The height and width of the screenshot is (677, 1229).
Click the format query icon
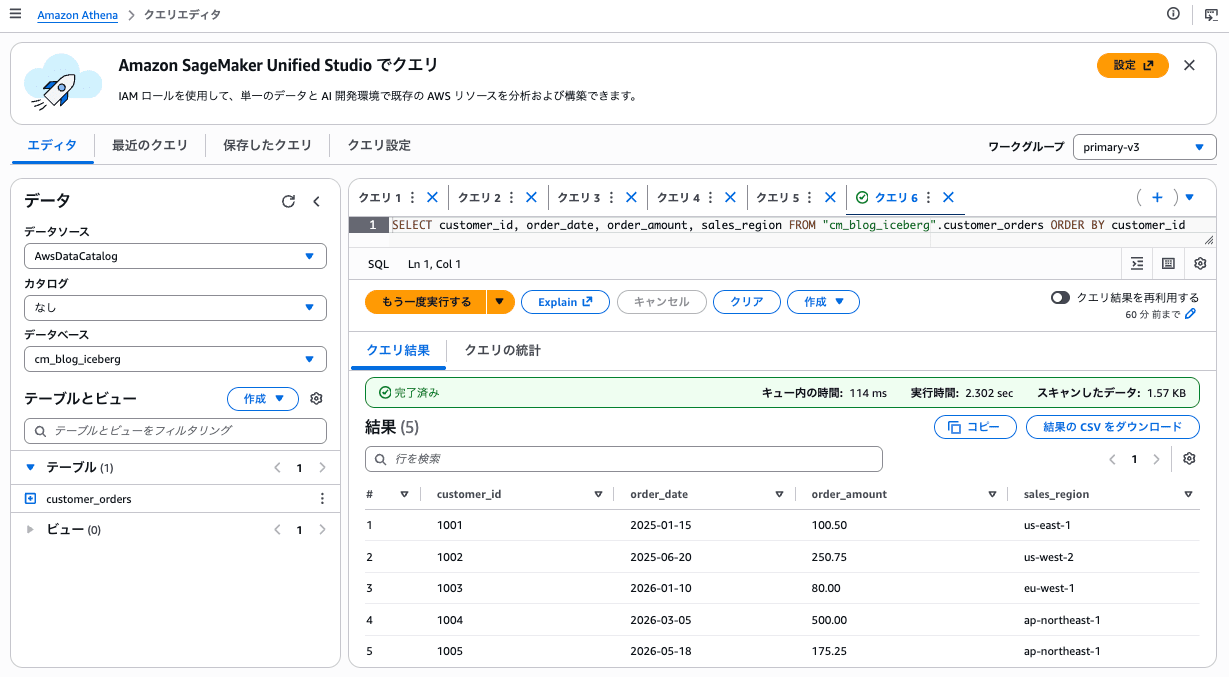(x=1137, y=264)
